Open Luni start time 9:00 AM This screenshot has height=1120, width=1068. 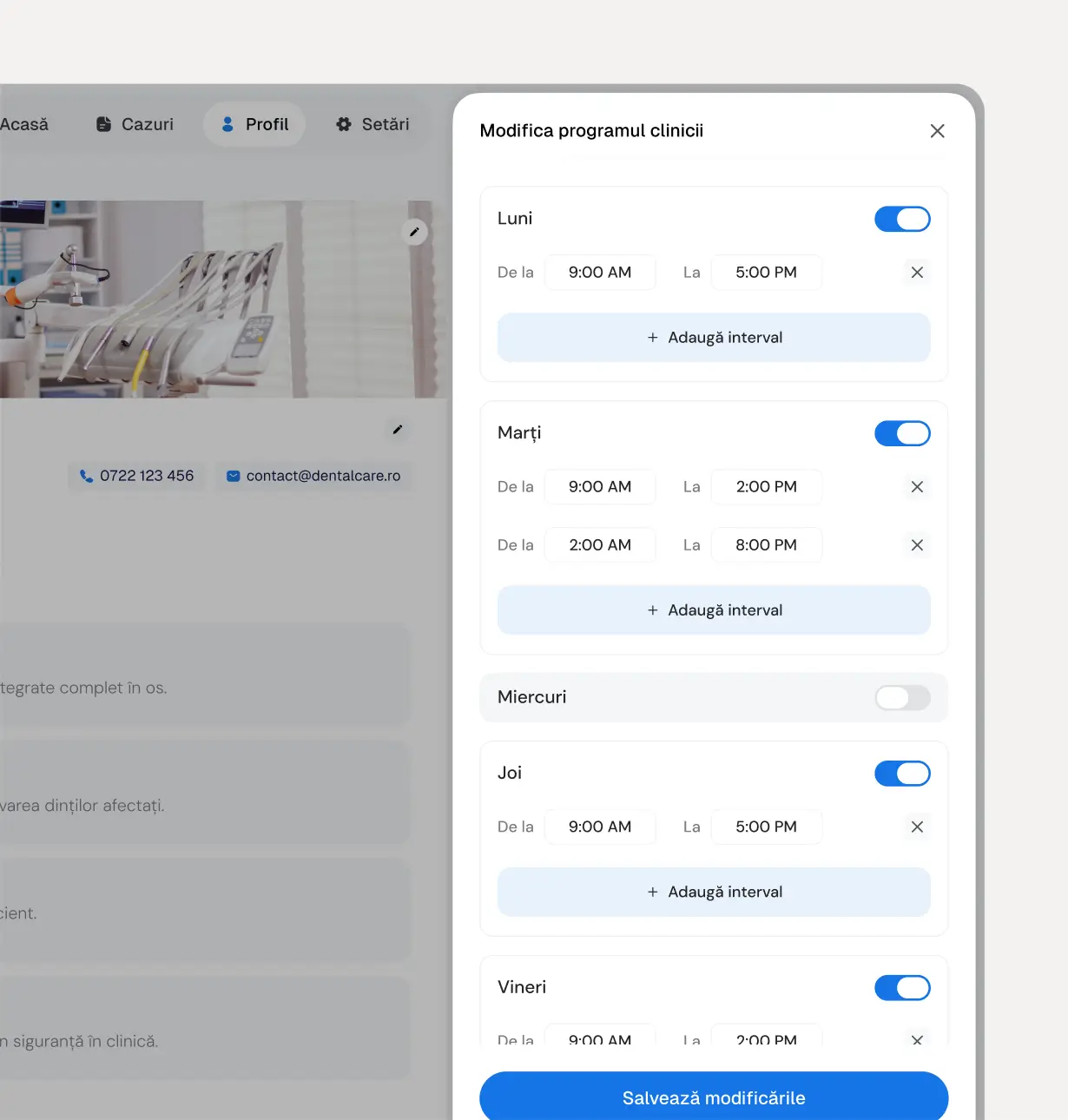click(x=600, y=273)
